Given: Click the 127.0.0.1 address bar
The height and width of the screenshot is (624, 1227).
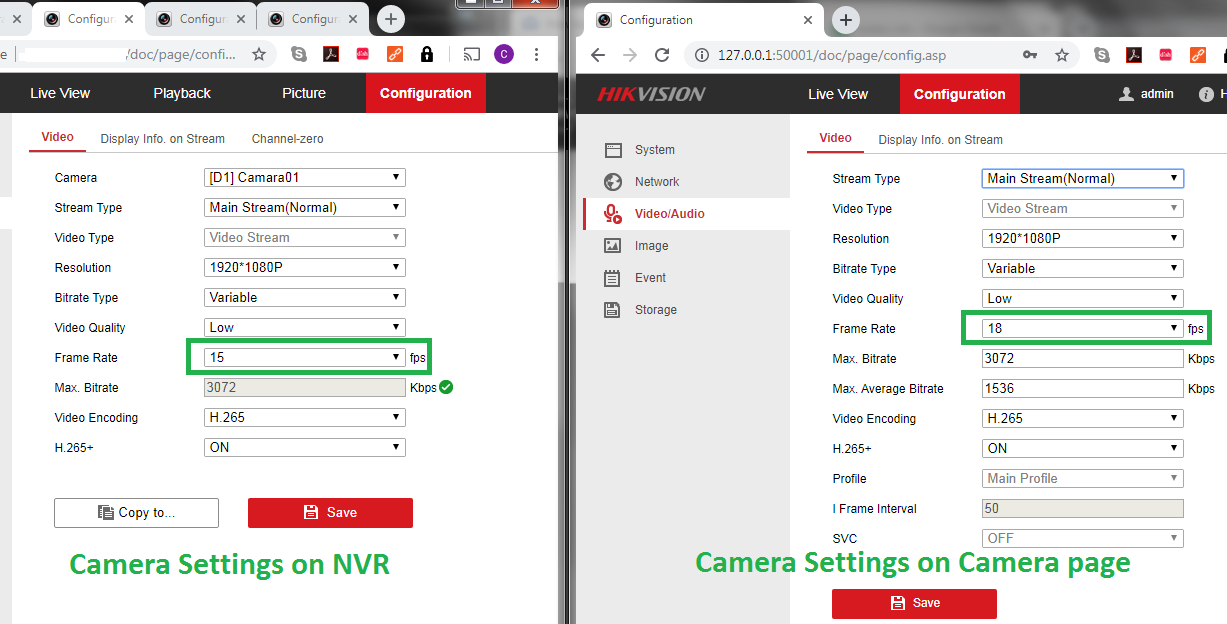Looking at the screenshot, I should point(830,54).
